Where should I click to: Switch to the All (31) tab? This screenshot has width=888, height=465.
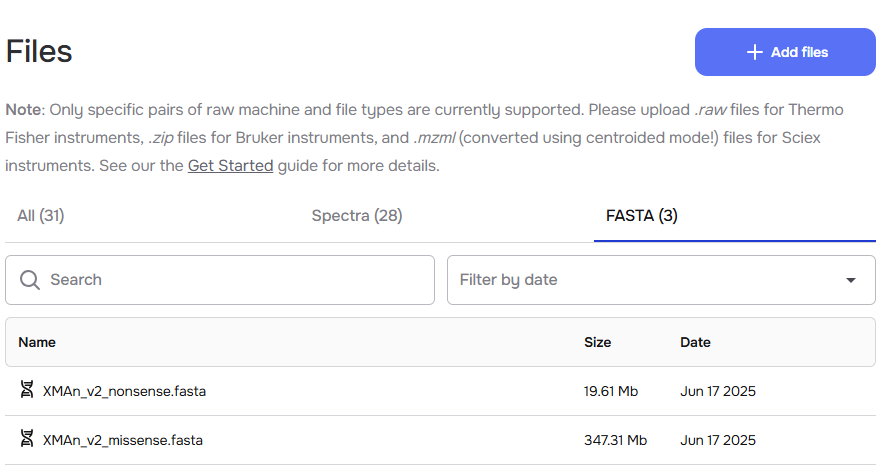click(x=41, y=216)
